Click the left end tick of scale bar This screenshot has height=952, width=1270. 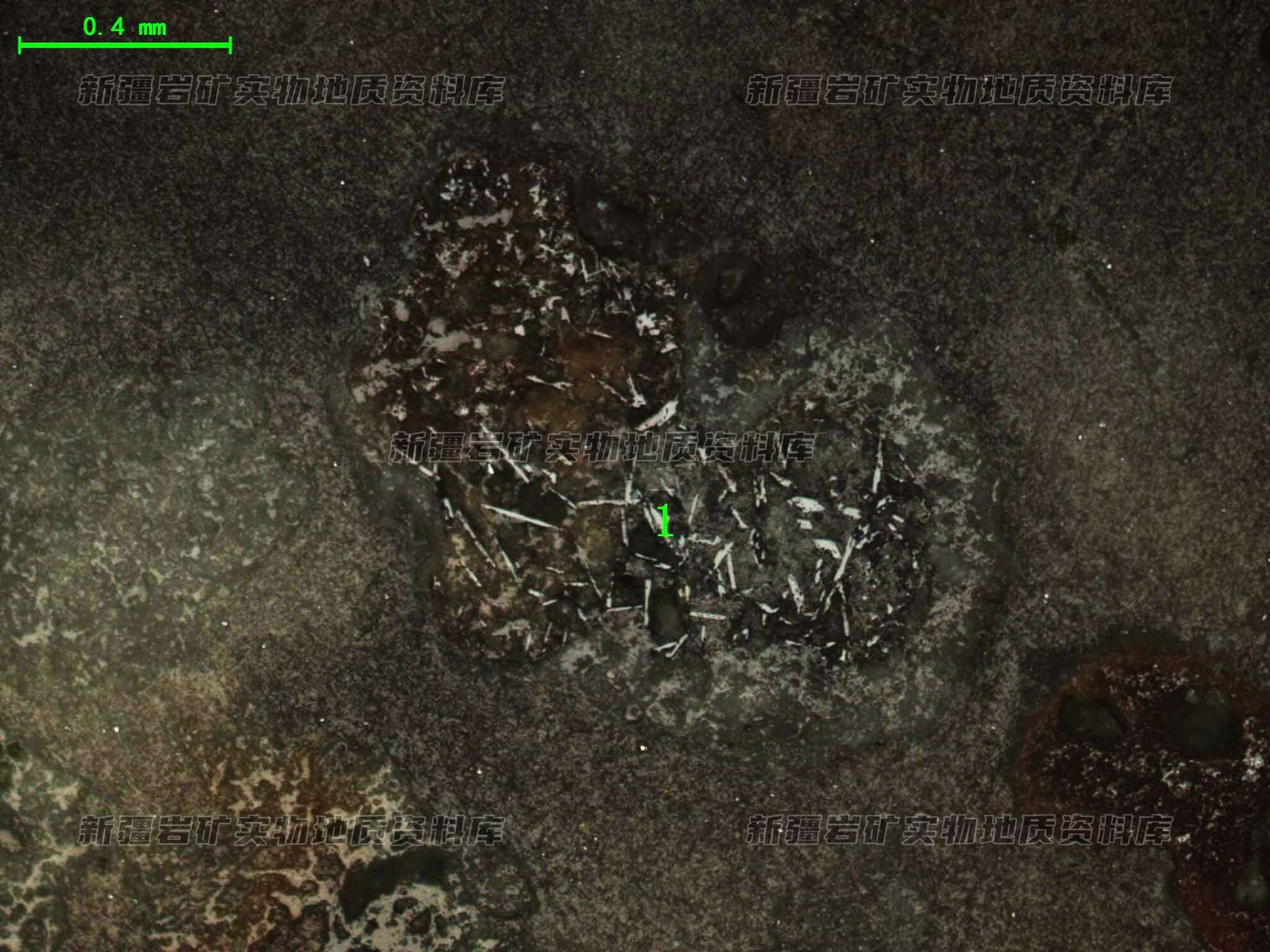[x=20, y=45]
